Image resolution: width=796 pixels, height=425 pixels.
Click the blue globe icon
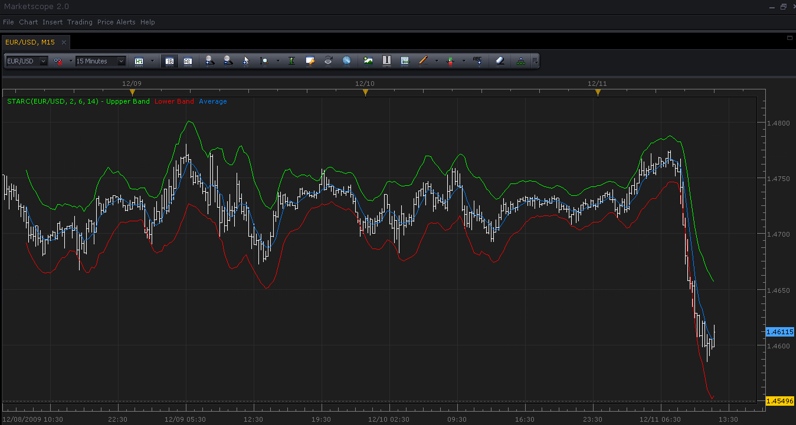(346, 61)
